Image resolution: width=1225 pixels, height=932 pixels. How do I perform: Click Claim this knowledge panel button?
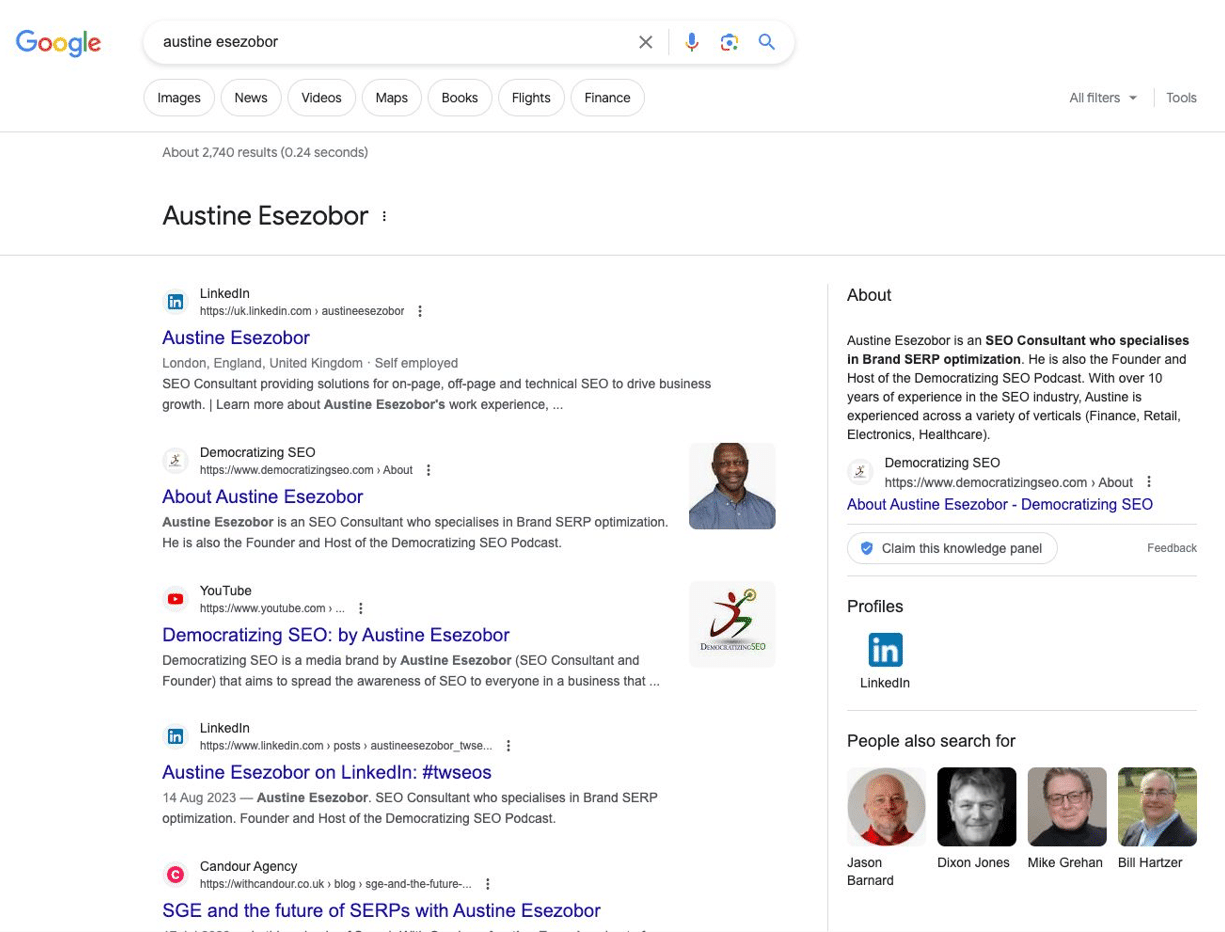tap(952, 548)
